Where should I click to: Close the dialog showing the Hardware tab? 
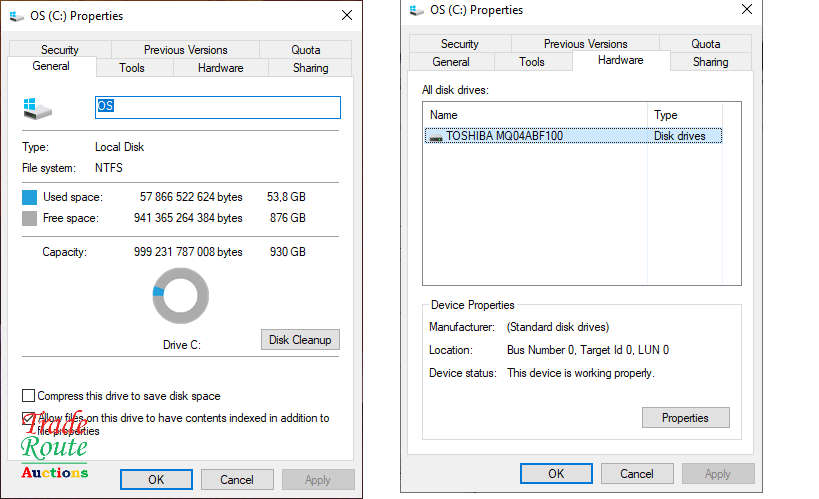pyautogui.click(x=746, y=10)
